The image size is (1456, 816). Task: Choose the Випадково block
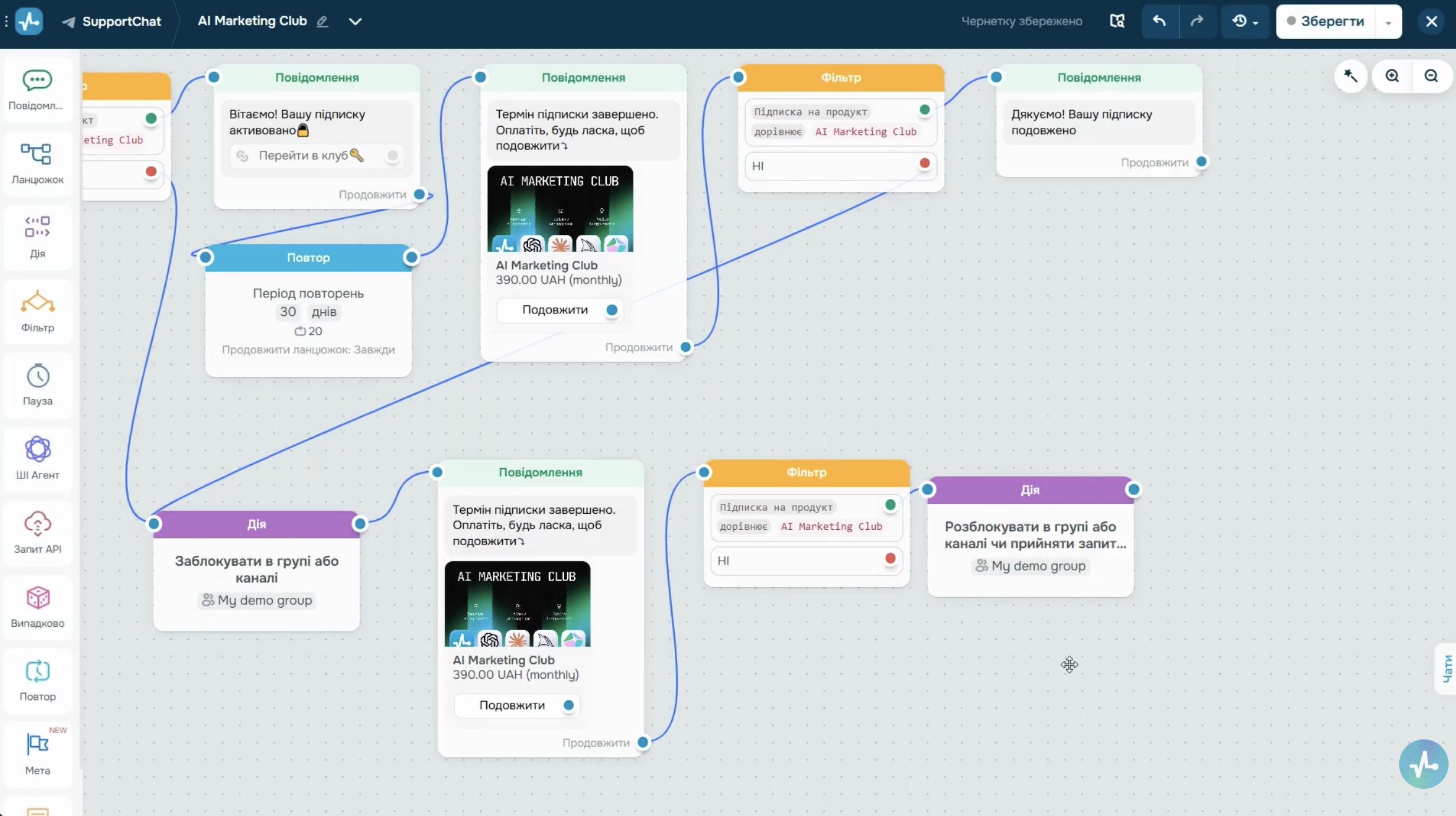coord(37,606)
